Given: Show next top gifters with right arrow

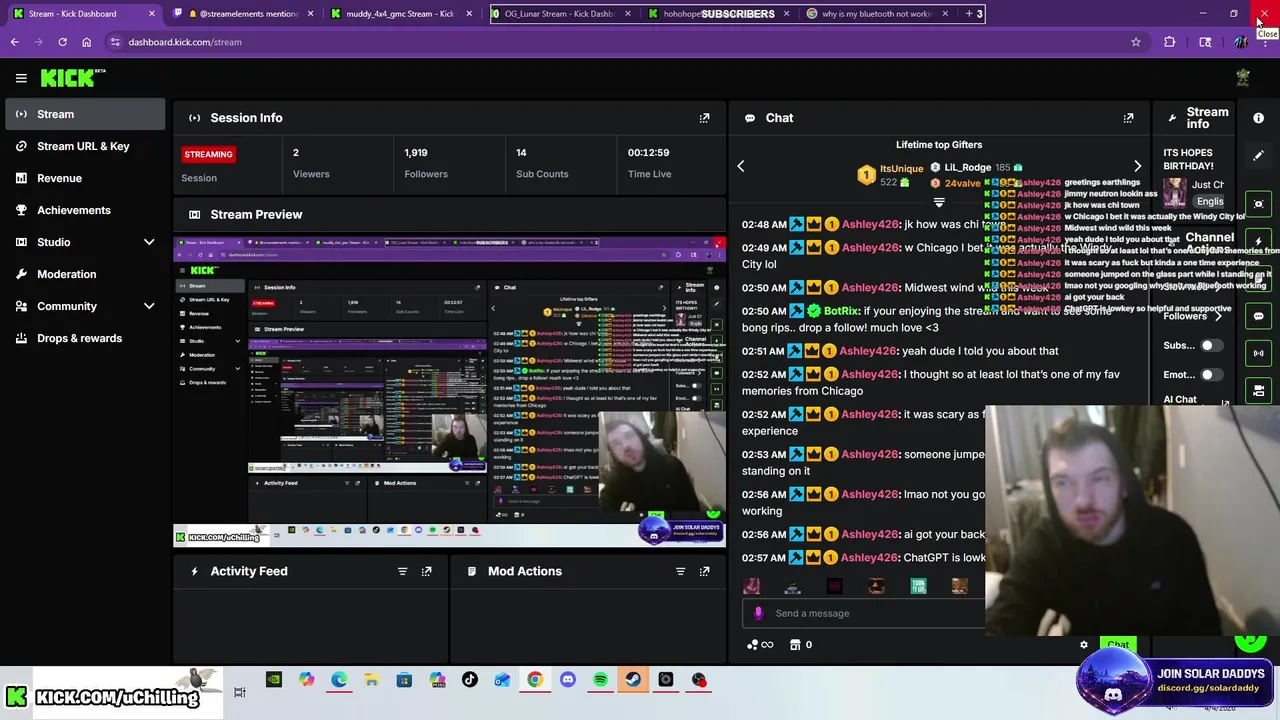Looking at the screenshot, I should pos(1137,166).
